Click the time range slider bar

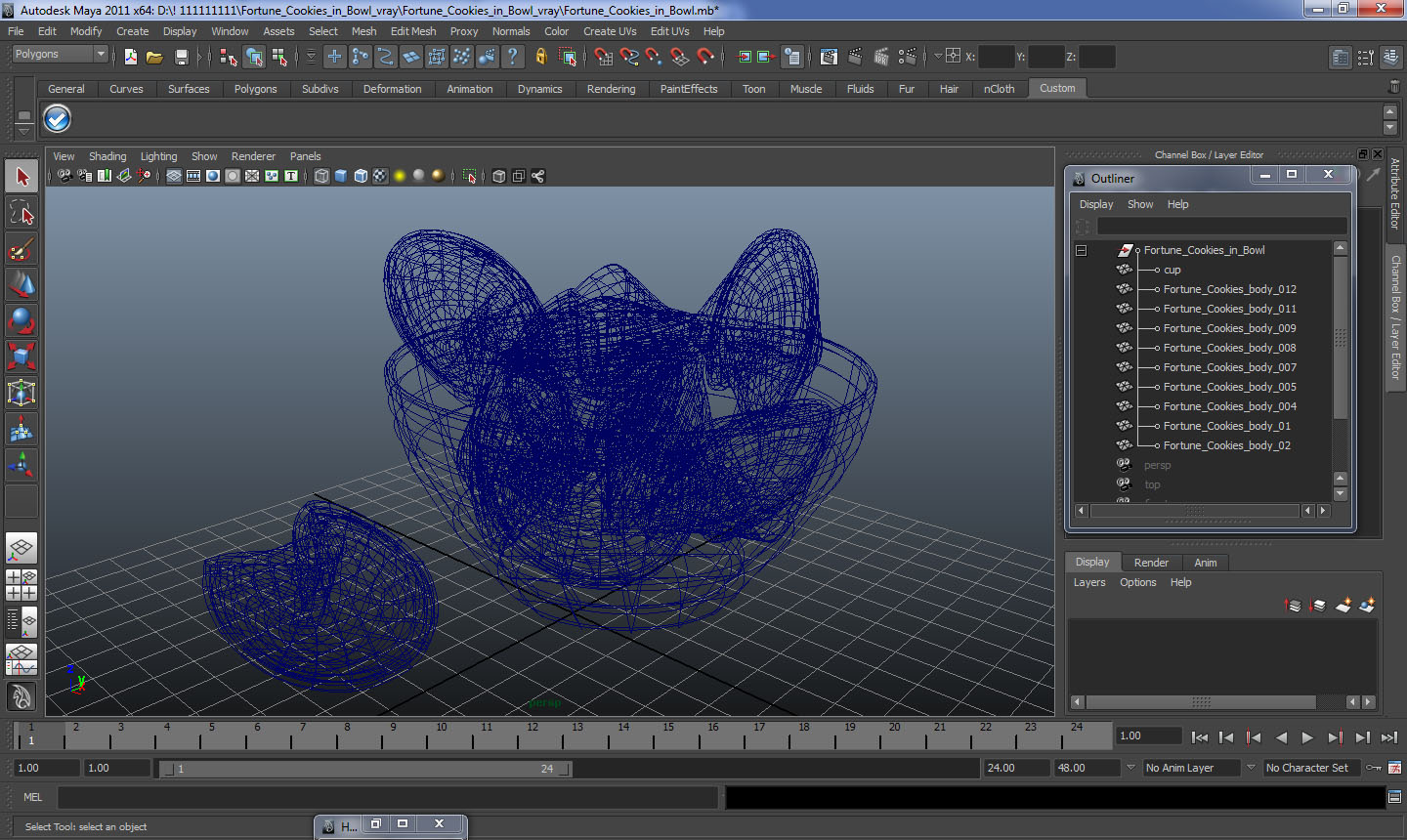(x=365, y=769)
